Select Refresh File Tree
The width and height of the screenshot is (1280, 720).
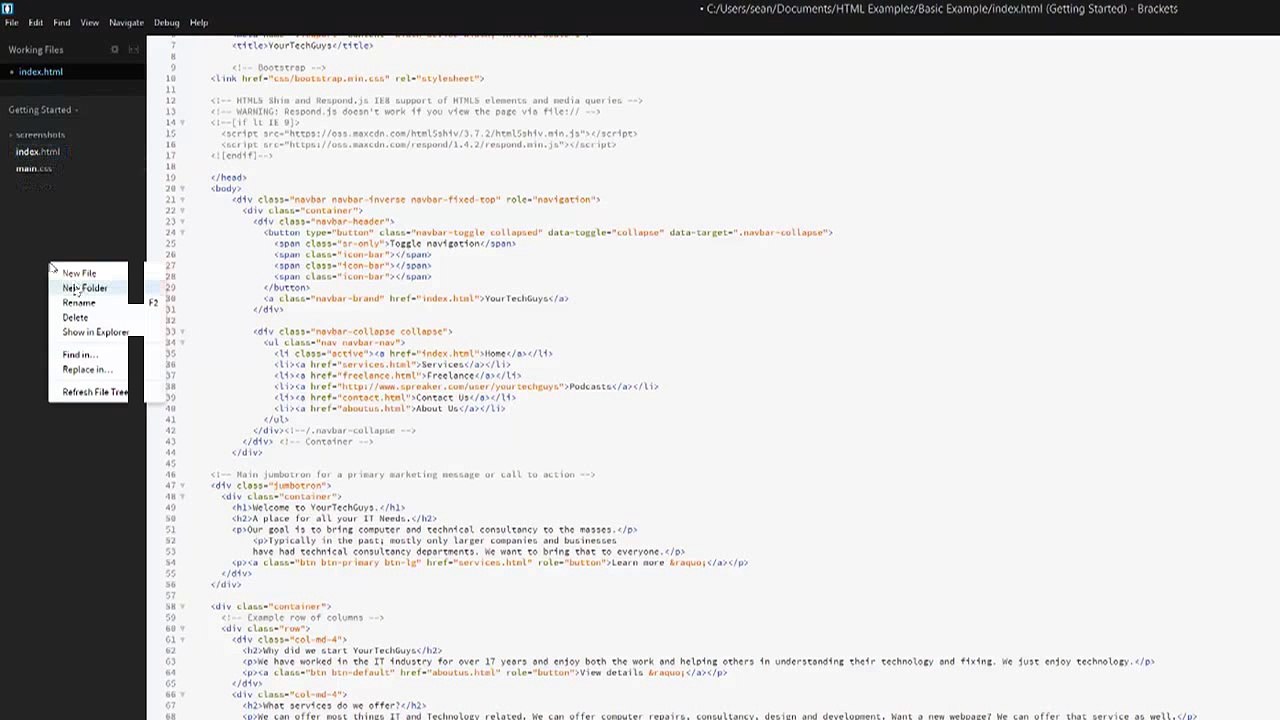click(x=95, y=392)
